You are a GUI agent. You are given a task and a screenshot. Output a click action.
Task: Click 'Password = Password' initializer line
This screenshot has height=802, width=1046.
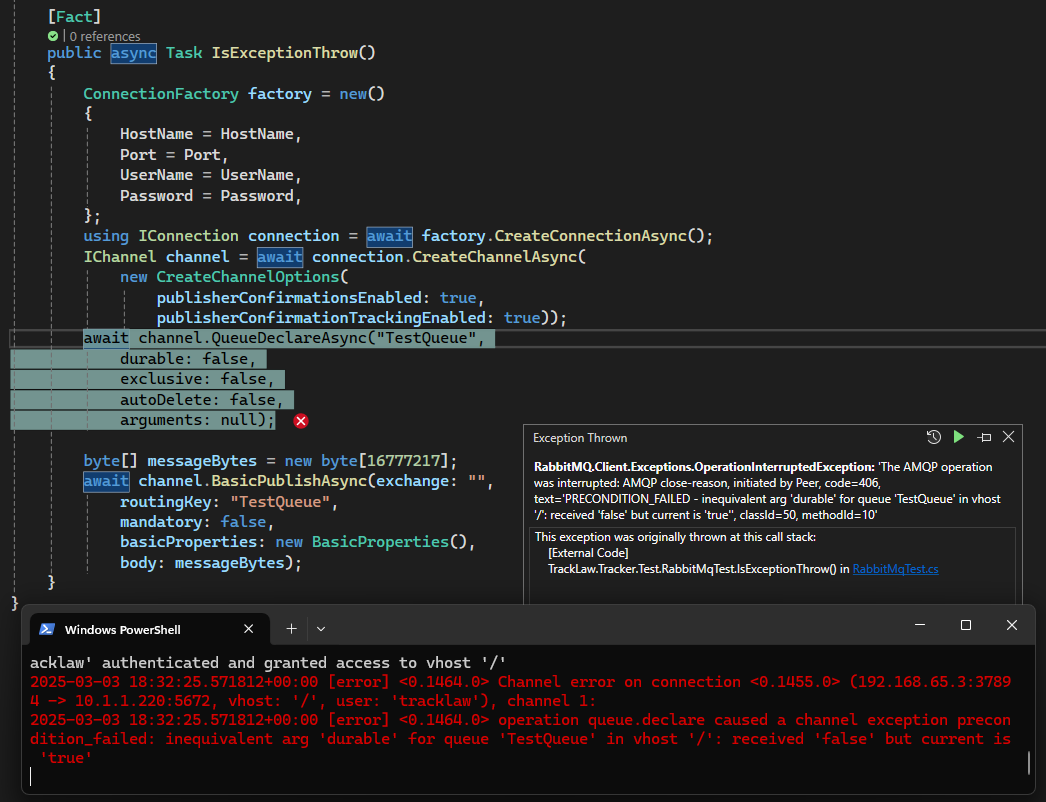coord(211,196)
